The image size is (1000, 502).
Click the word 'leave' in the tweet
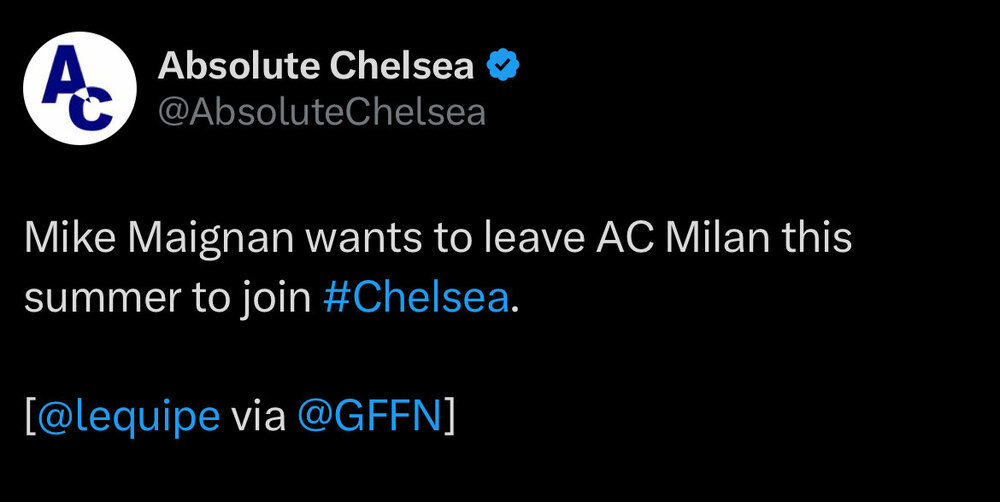pos(534,238)
